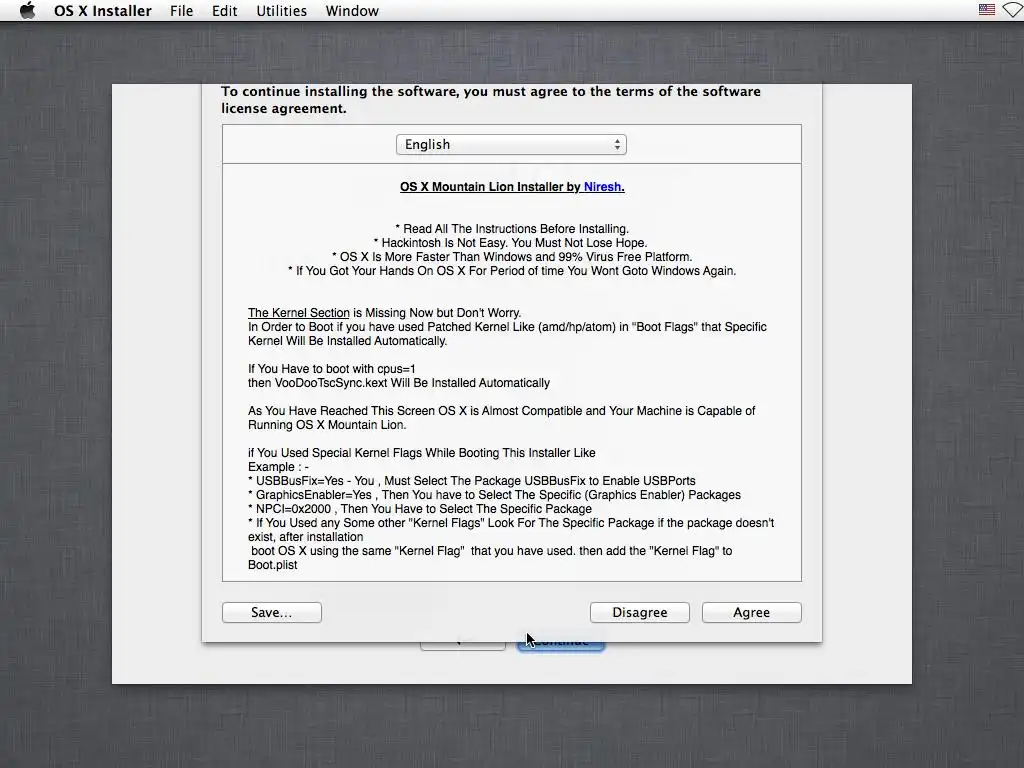Click the "Boot.plist" text

(x=272, y=565)
